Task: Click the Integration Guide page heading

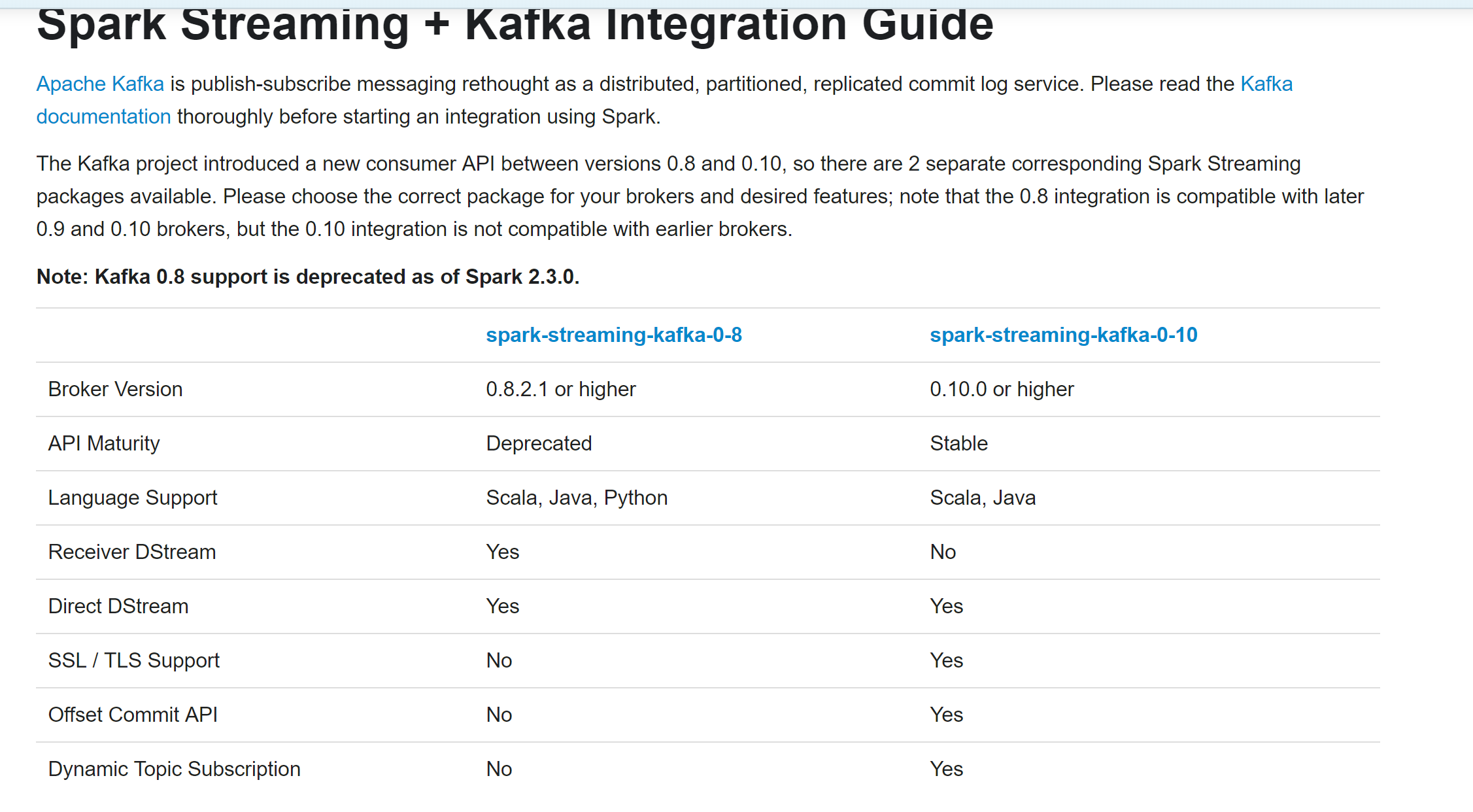Action: click(515, 25)
